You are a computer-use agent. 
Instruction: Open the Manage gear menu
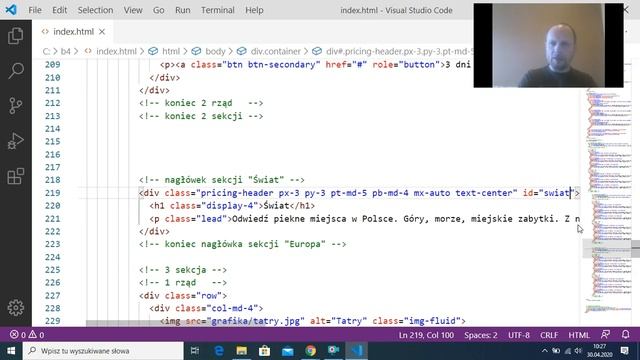[16, 308]
